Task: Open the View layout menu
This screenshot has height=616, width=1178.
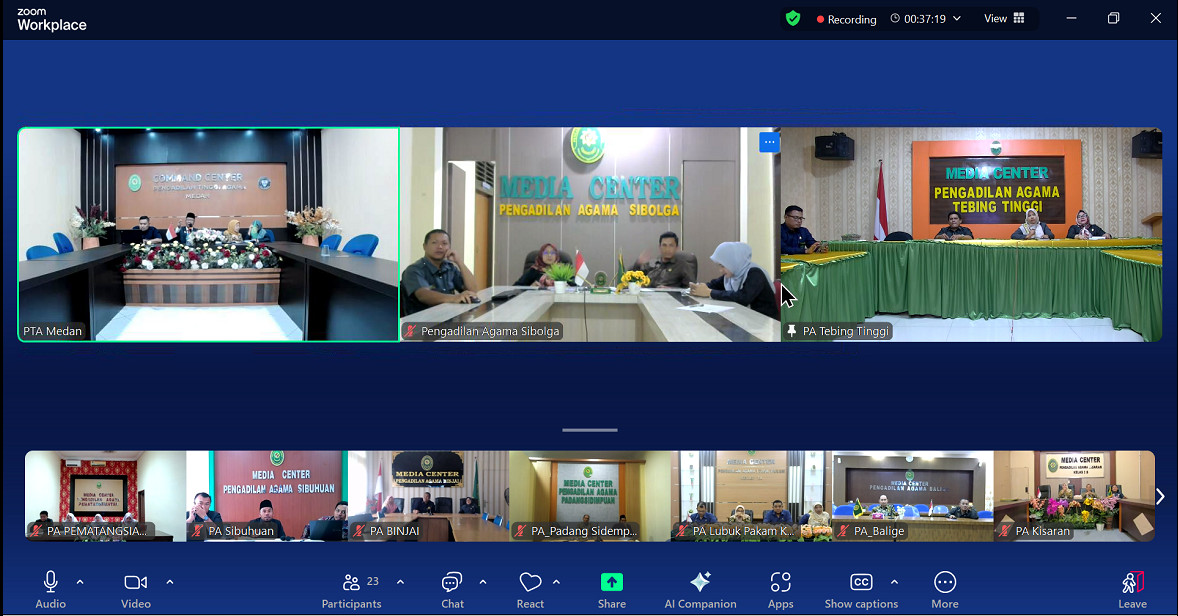Action: 1004,18
